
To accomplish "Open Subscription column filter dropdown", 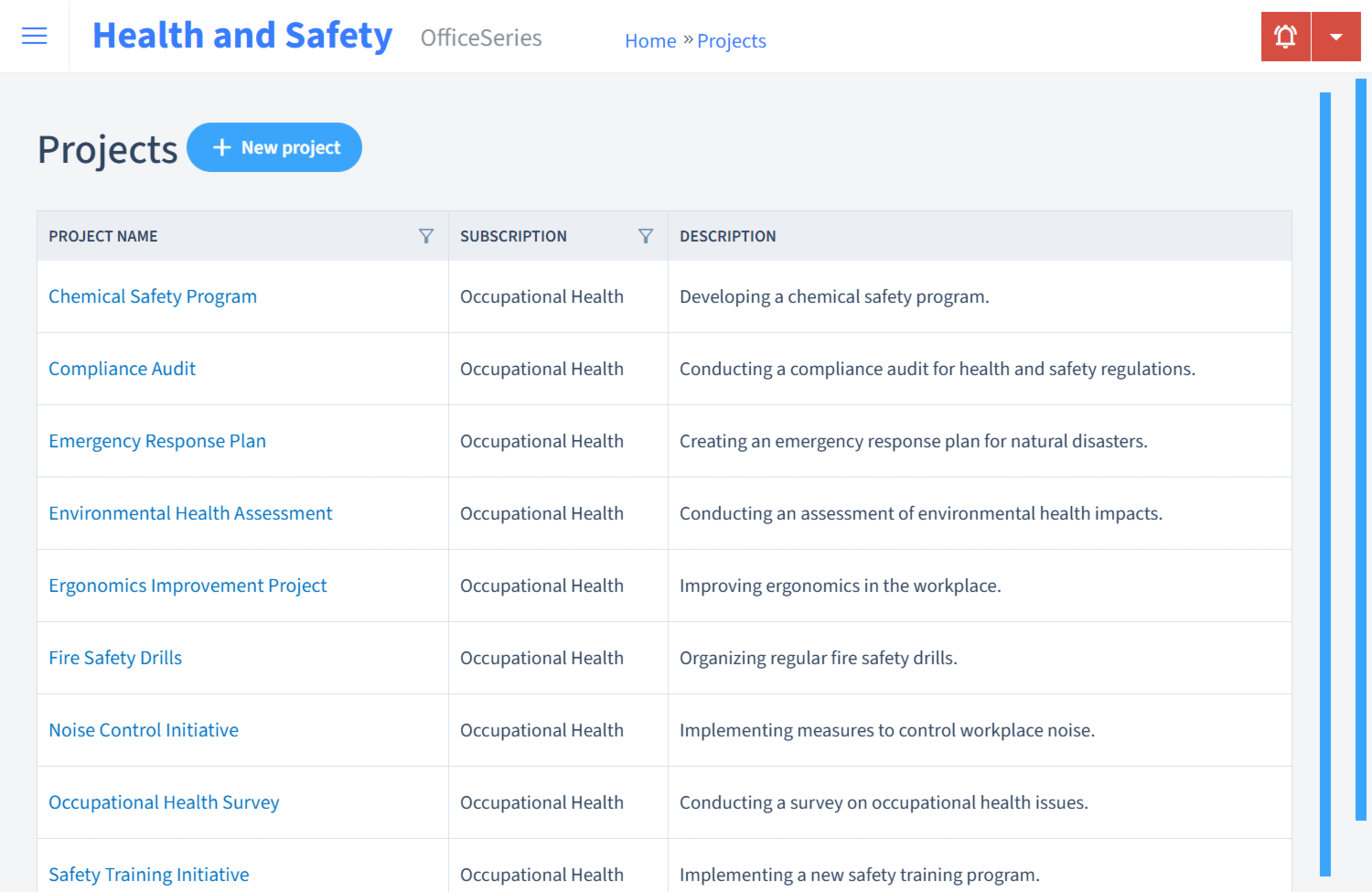I will coord(646,236).
